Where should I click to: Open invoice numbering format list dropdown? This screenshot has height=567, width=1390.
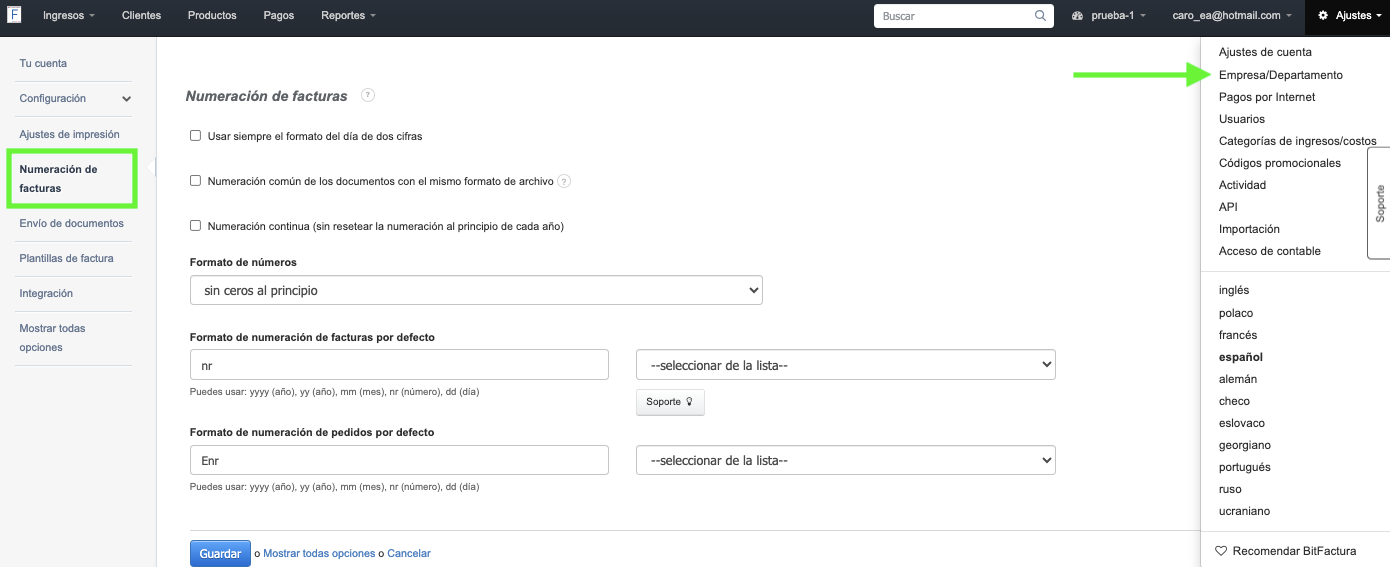[845, 365]
